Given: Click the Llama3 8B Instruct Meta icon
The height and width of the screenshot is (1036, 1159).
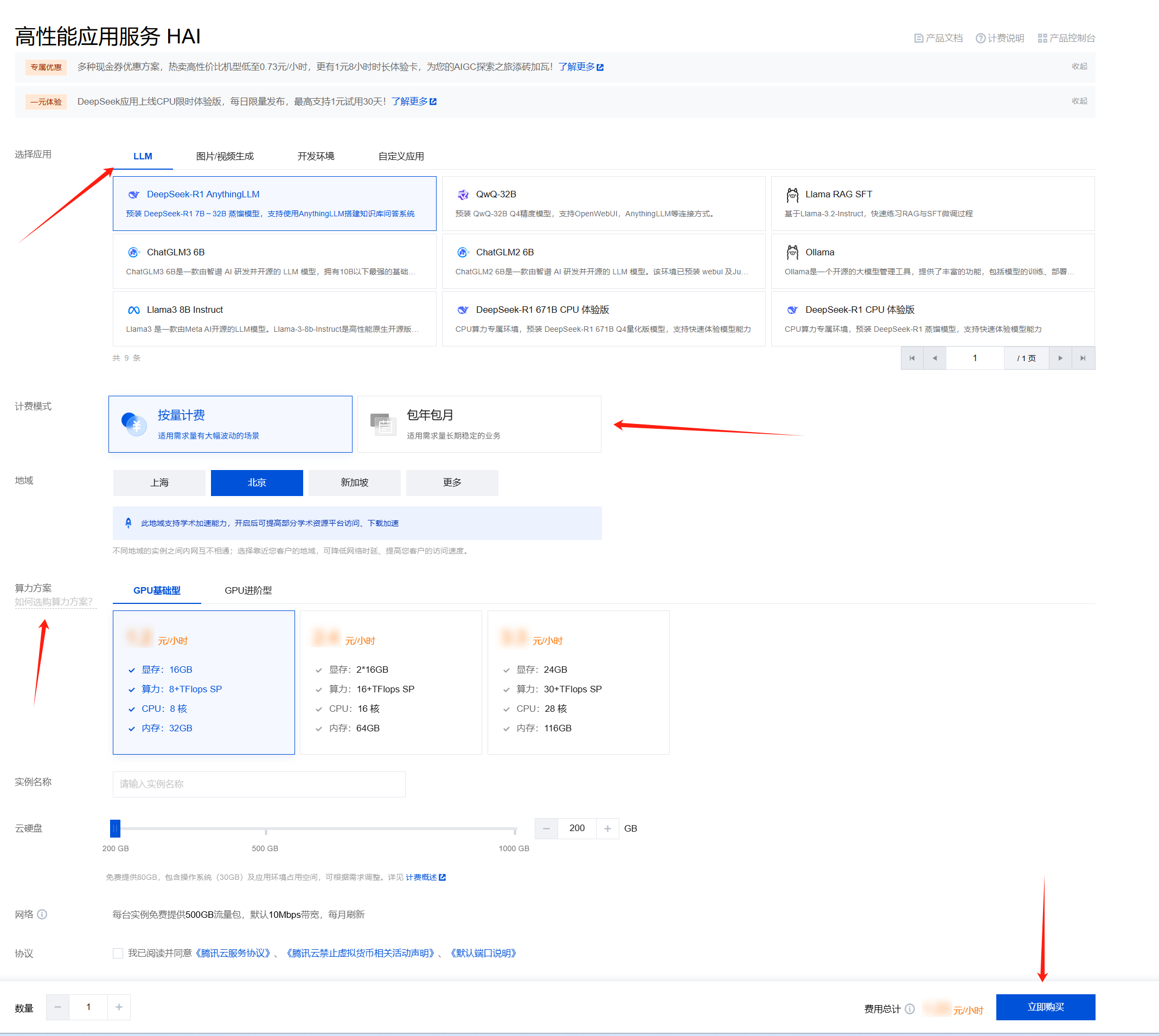Looking at the screenshot, I should click(x=134, y=310).
